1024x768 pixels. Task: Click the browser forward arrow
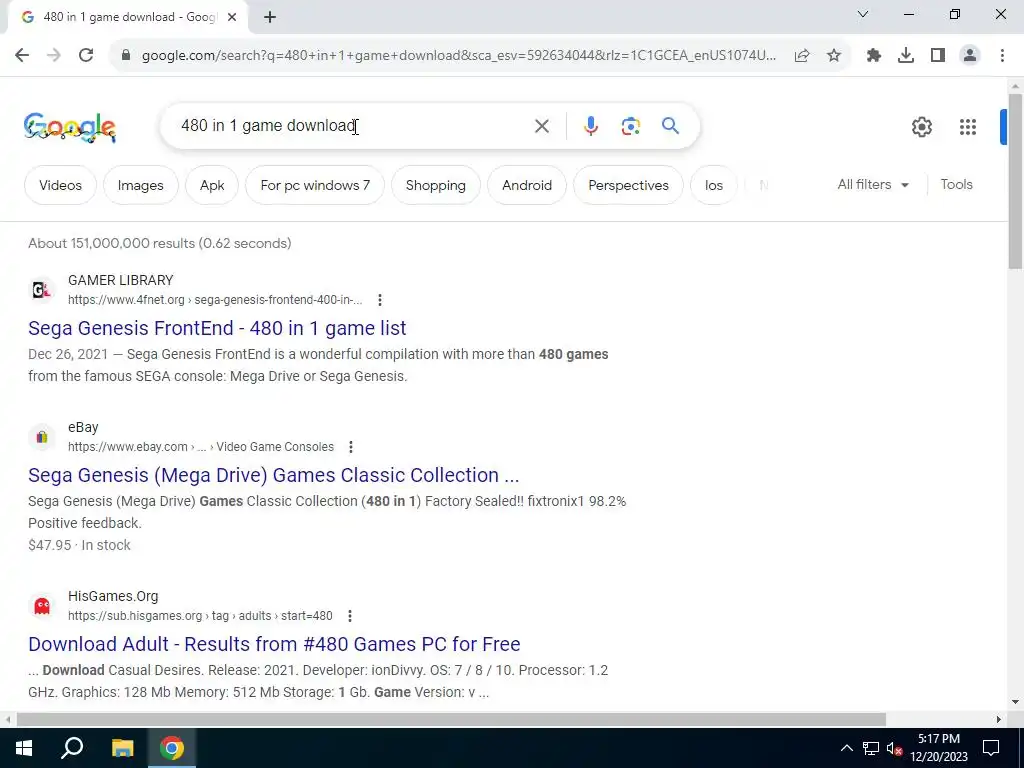[54, 56]
